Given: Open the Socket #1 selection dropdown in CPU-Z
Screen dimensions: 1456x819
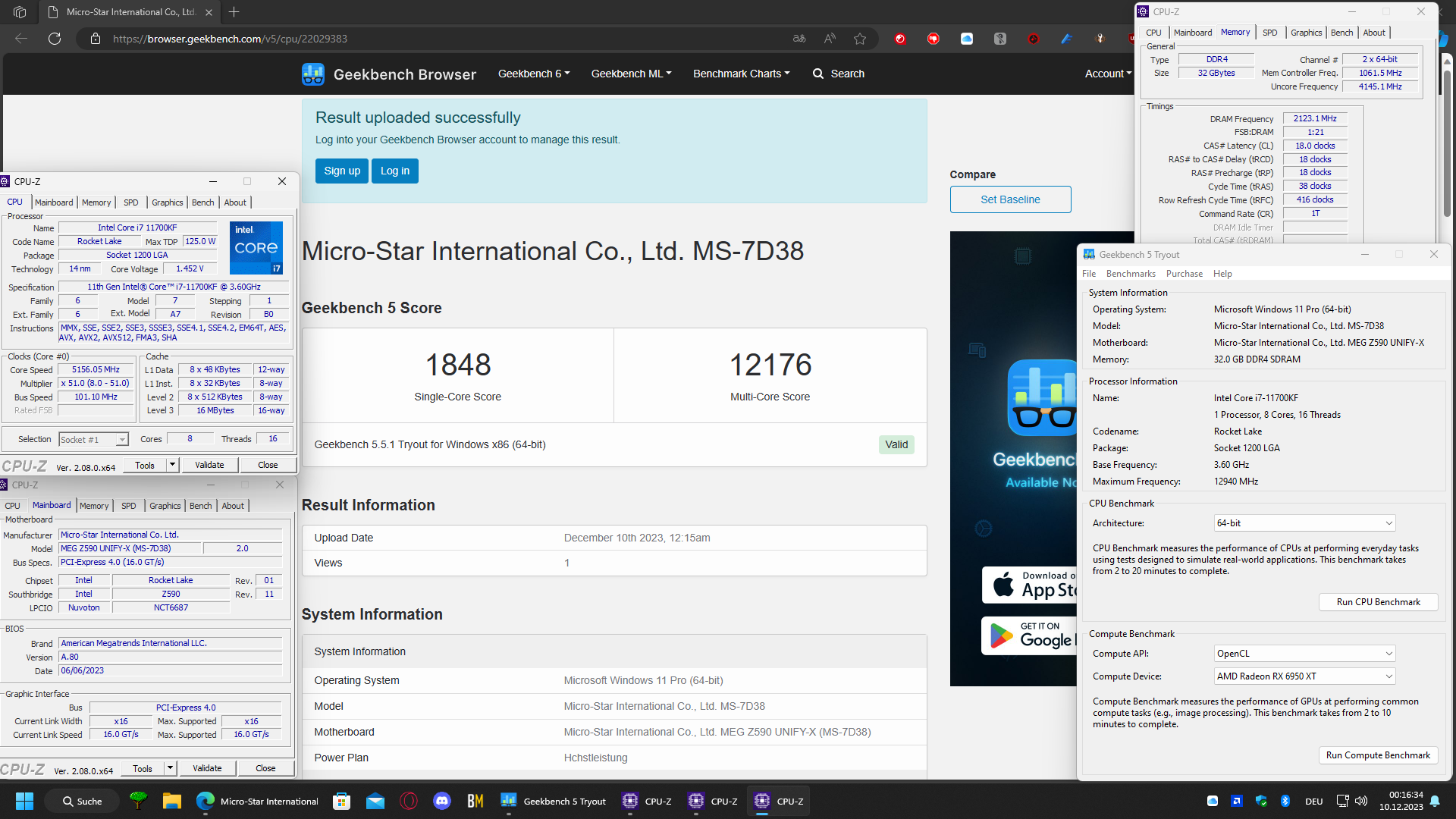Looking at the screenshot, I should click(x=94, y=440).
